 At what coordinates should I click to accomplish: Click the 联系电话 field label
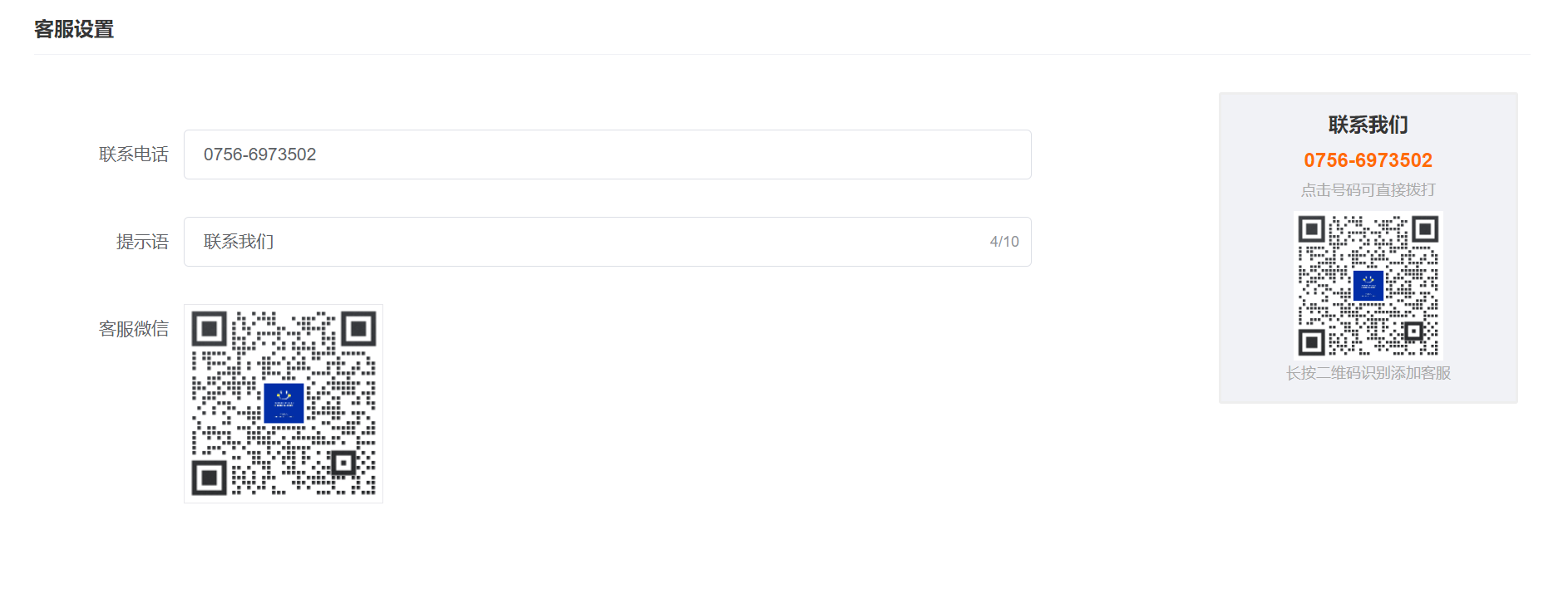133,155
